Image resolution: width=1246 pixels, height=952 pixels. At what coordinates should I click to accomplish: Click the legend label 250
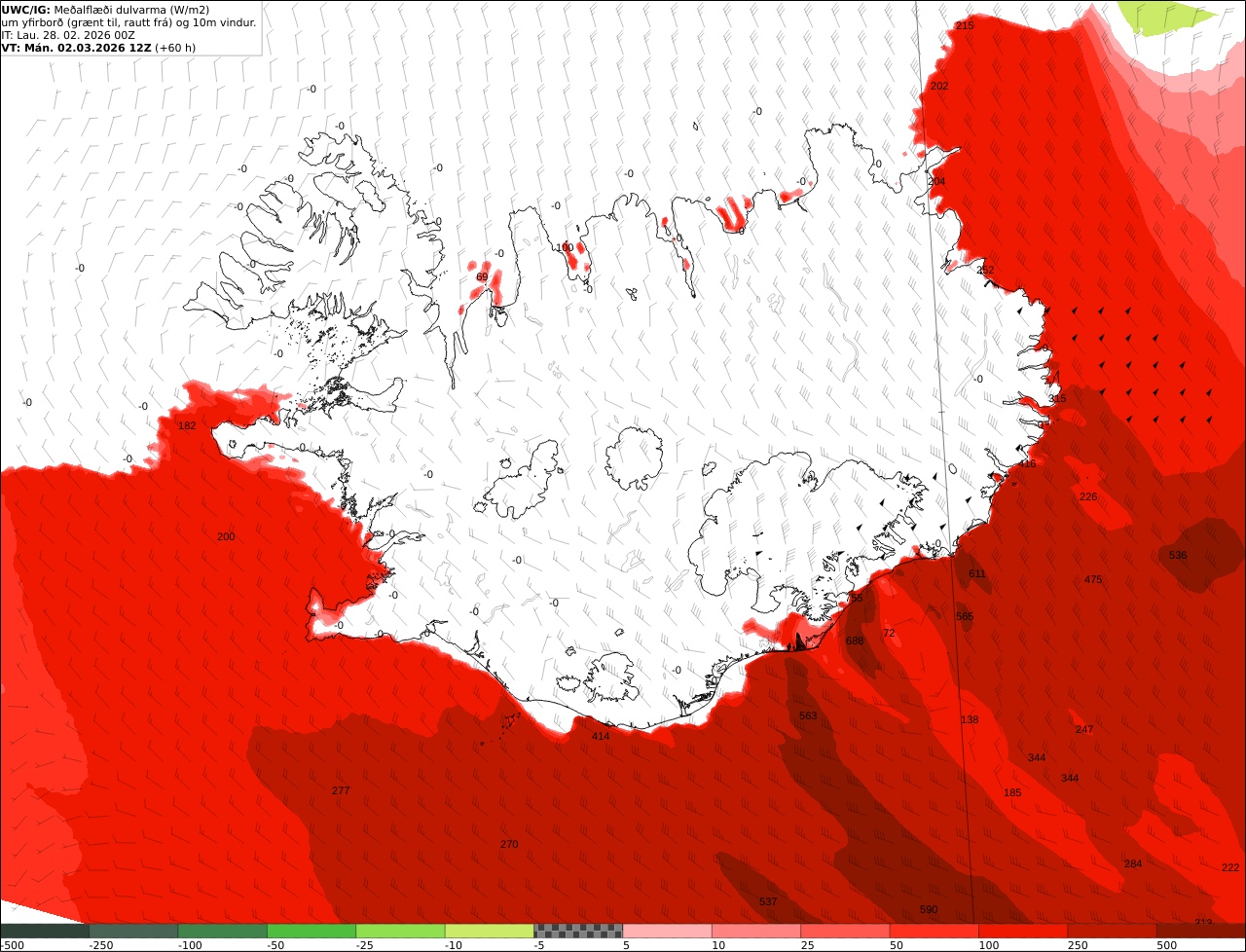click(1077, 945)
